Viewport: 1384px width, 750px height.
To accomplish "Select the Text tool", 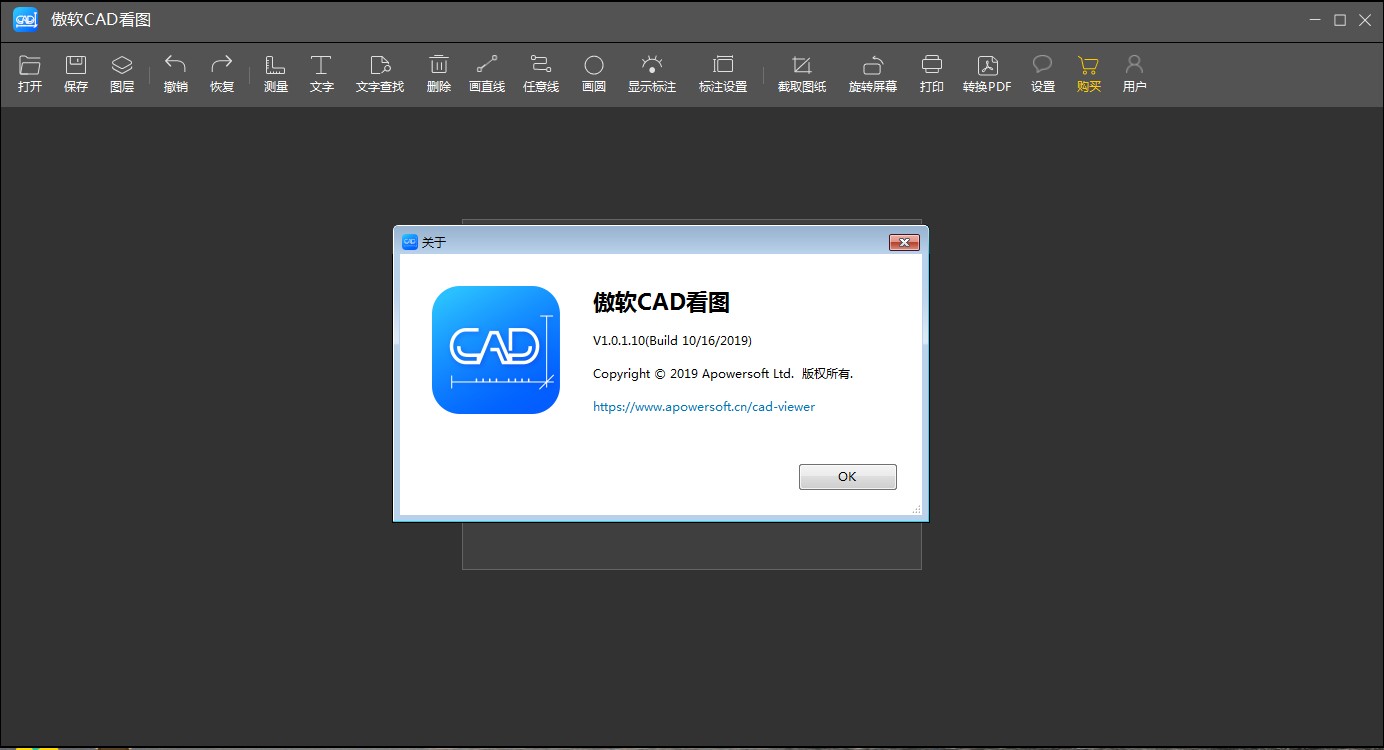I will pos(321,73).
